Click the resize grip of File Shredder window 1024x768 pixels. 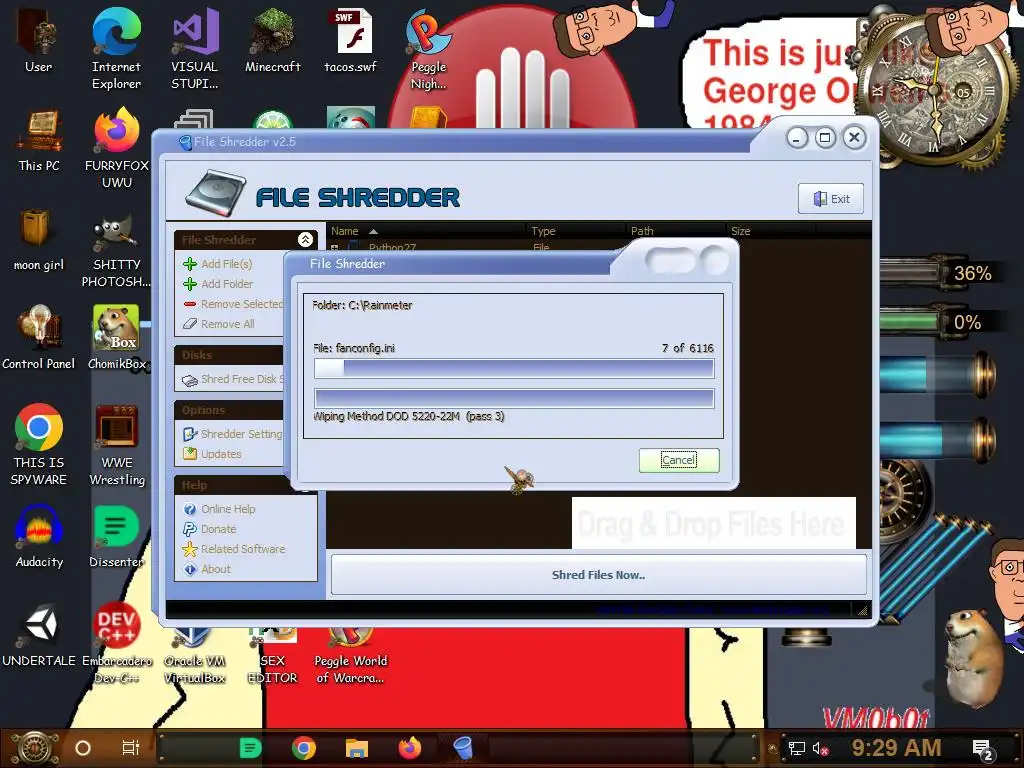862,611
